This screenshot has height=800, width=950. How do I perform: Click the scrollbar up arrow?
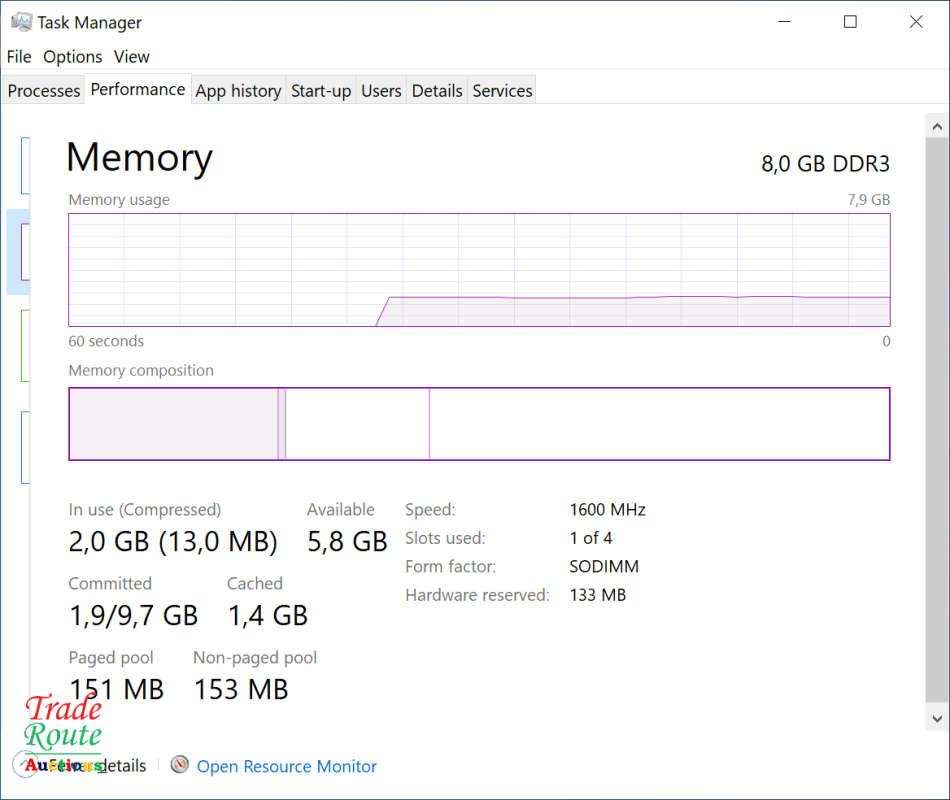(937, 126)
